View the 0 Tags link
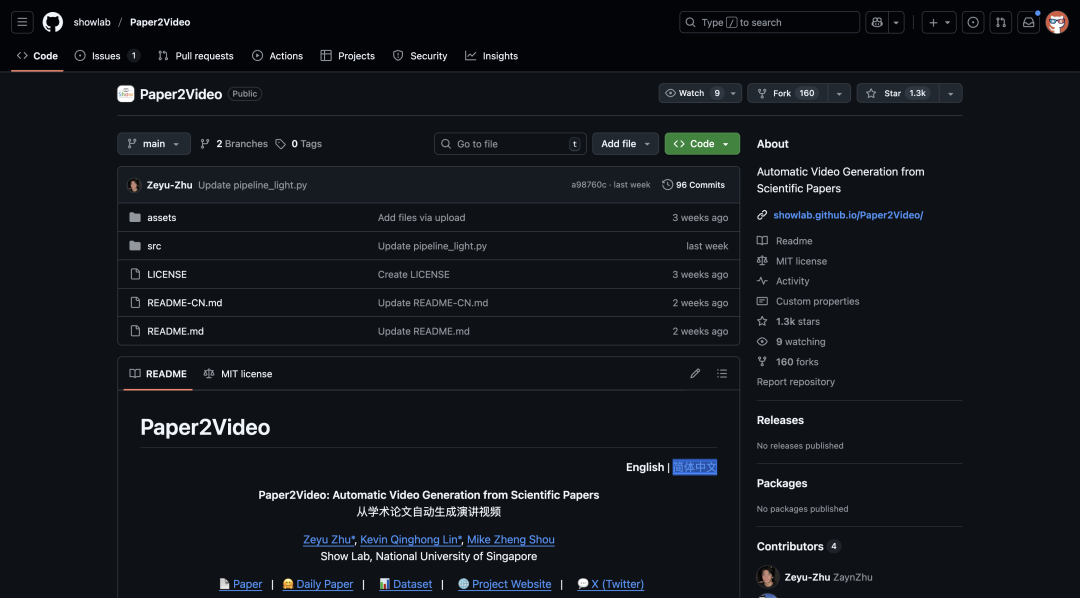The width and height of the screenshot is (1080, 598). coord(298,143)
